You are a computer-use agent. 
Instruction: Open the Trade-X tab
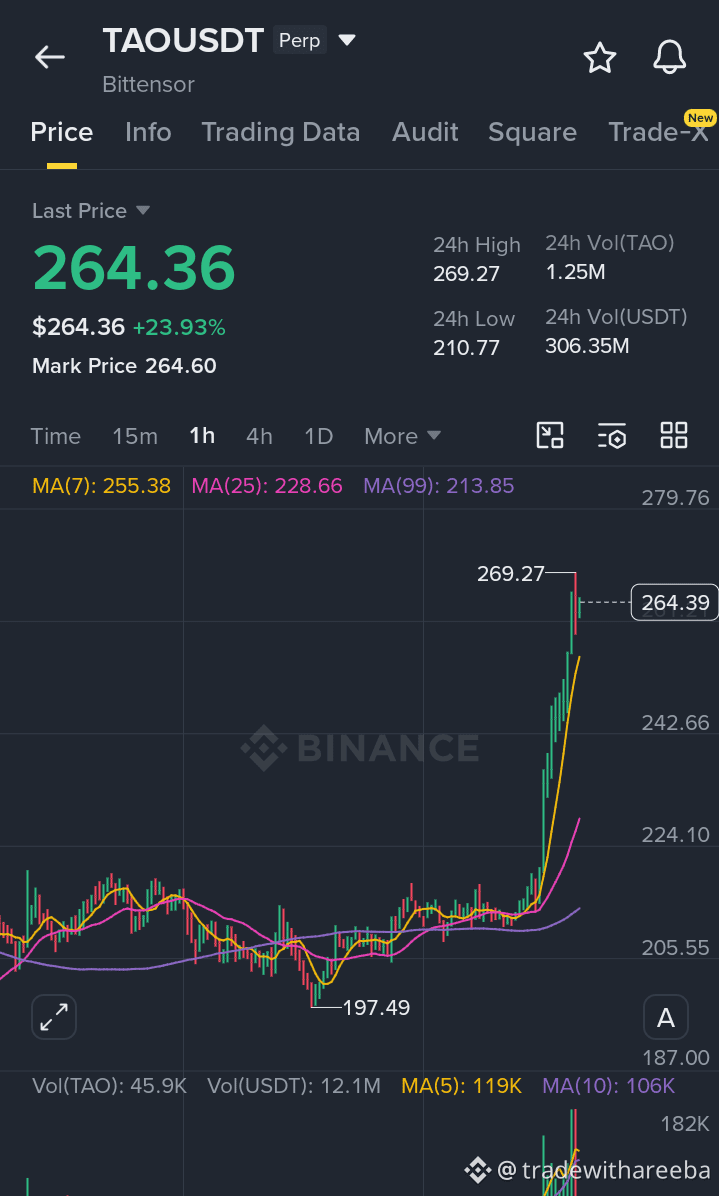tap(658, 132)
